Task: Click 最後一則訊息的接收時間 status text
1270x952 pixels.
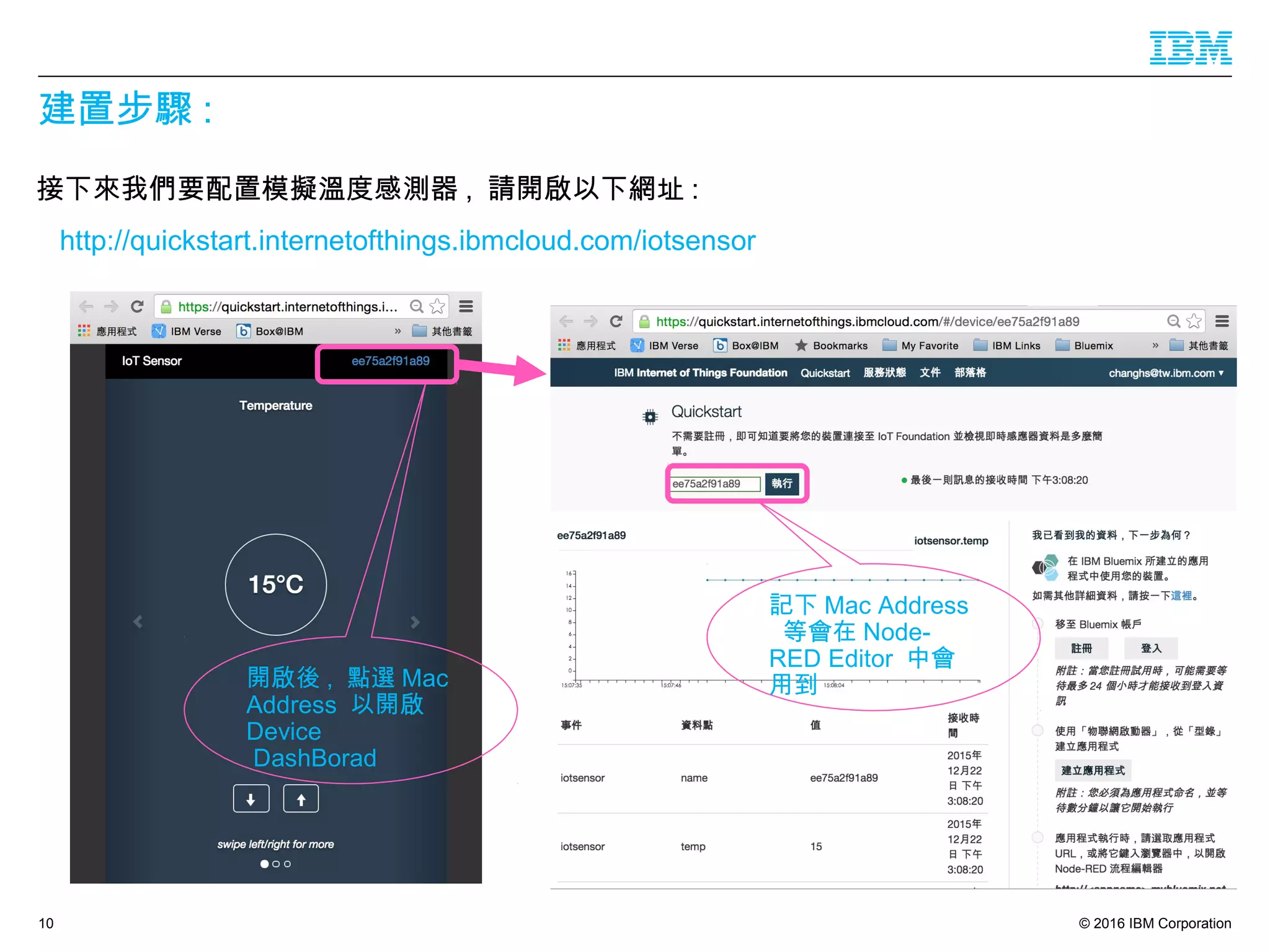Action: click(x=999, y=480)
